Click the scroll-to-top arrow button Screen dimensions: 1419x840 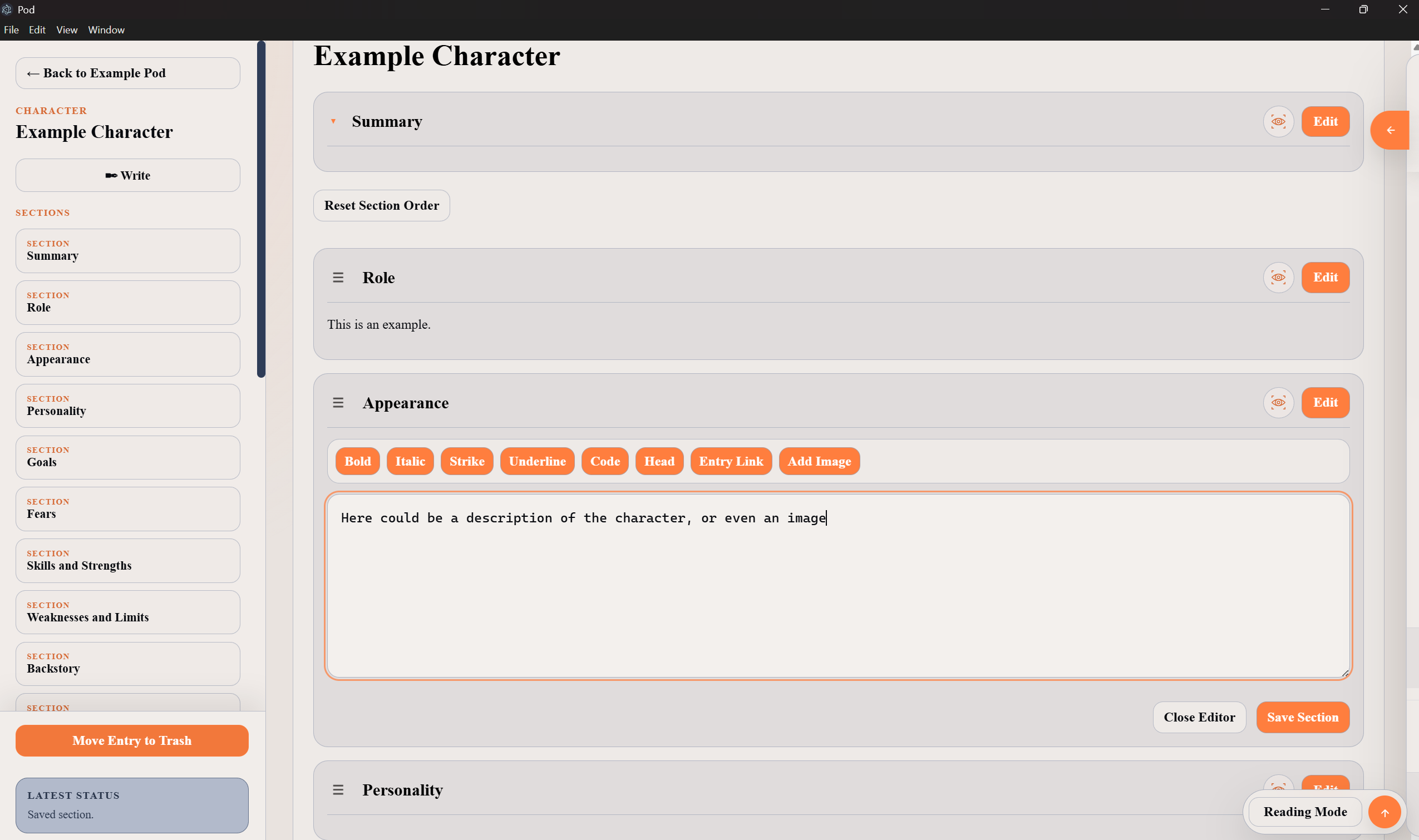(x=1384, y=812)
